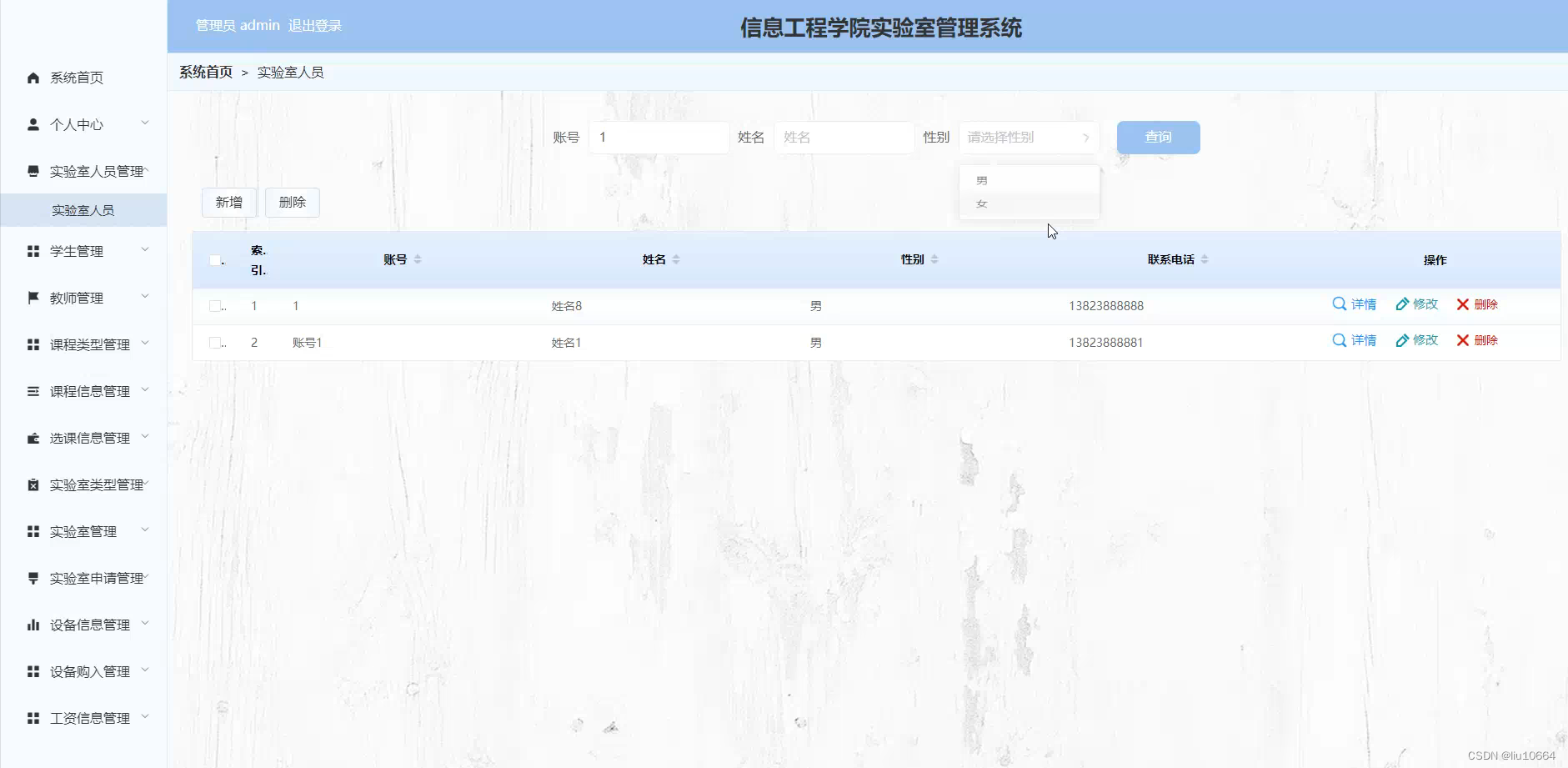This screenshot has width=1568, height=768.
Task: Check the select-all checkbox in table header
Action: tap(215, 260)
